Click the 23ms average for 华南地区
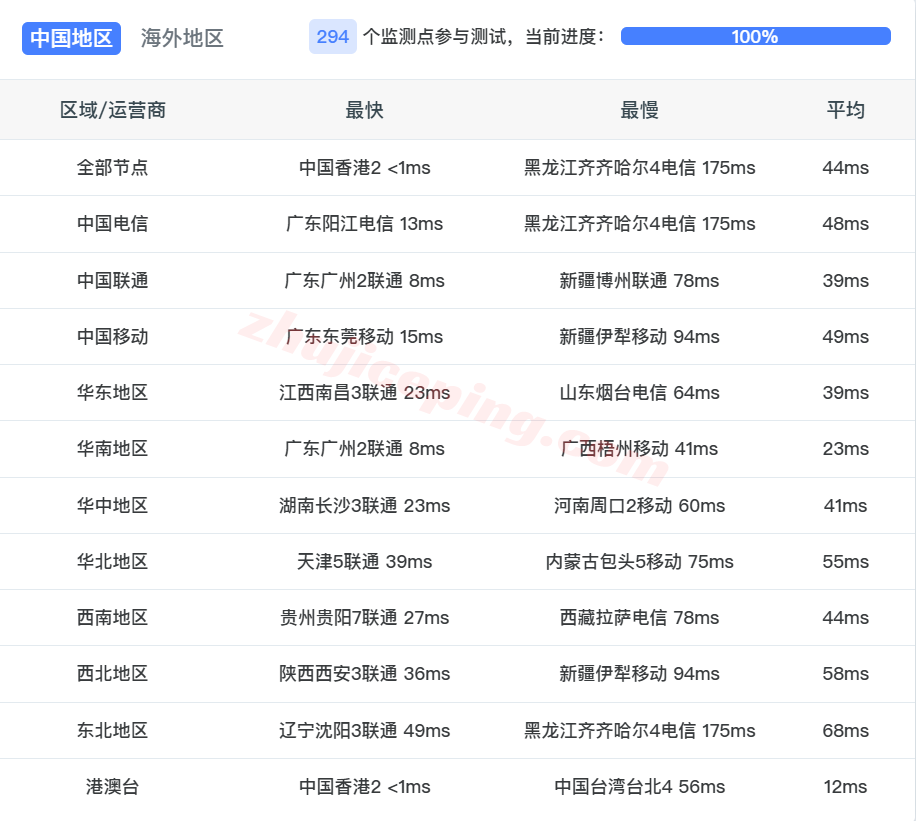This screenshot has width=916, height=821. pyautogui.click(x=845, y=449)
